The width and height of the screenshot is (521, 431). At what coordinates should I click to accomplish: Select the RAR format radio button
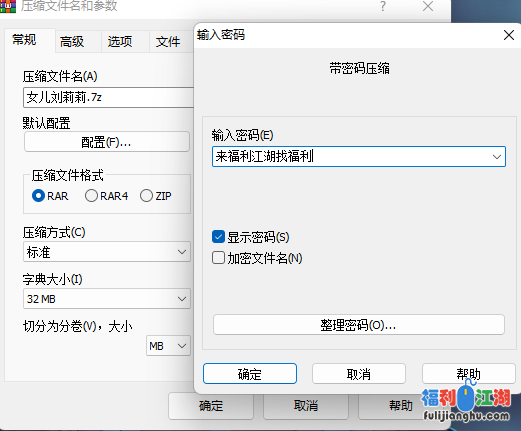38,196
